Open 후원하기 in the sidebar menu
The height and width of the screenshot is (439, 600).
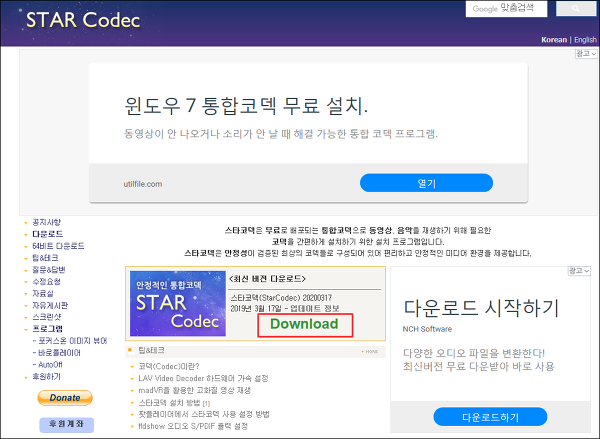46,377
